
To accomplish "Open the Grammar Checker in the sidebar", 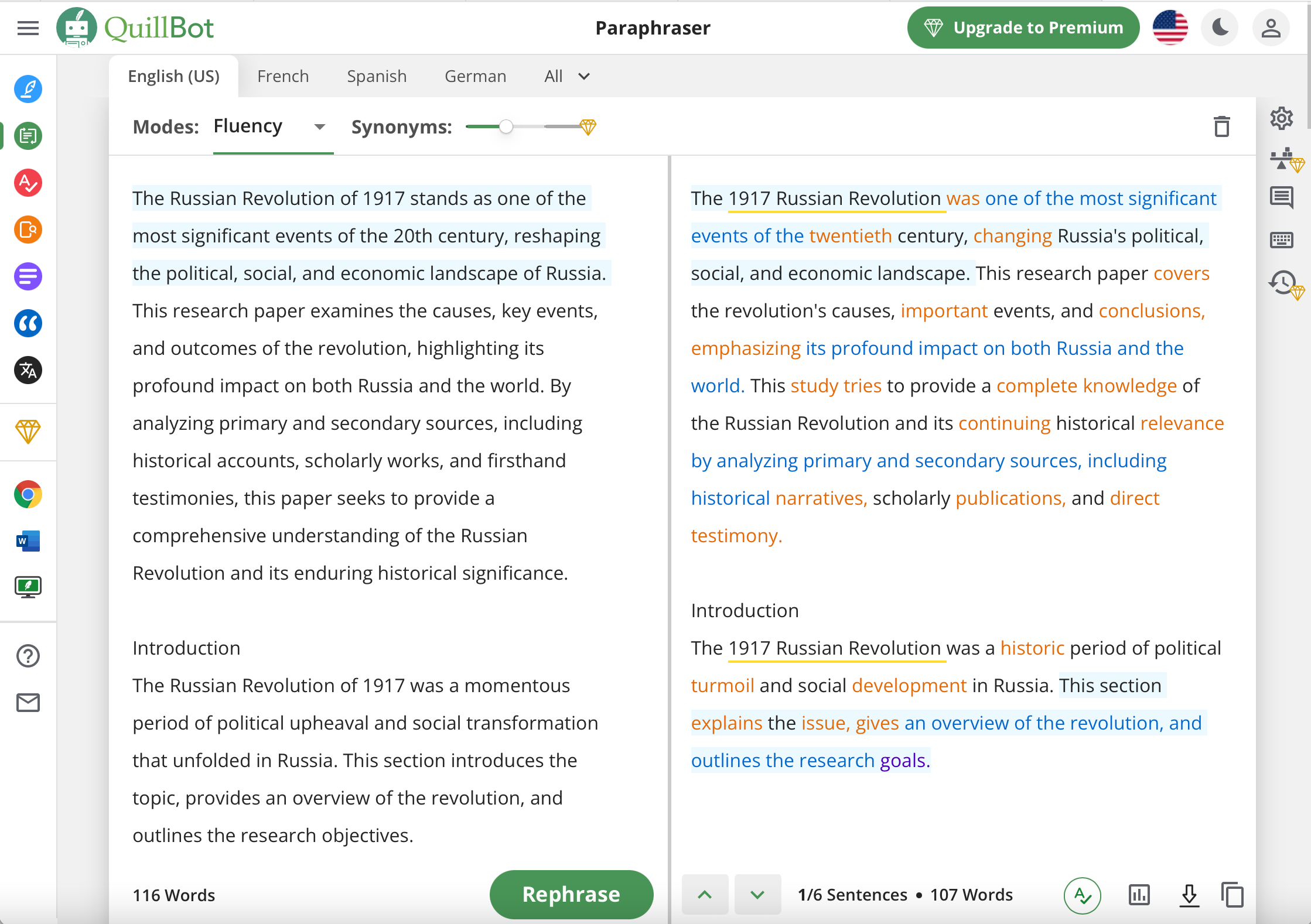I will tap(28, 183).
